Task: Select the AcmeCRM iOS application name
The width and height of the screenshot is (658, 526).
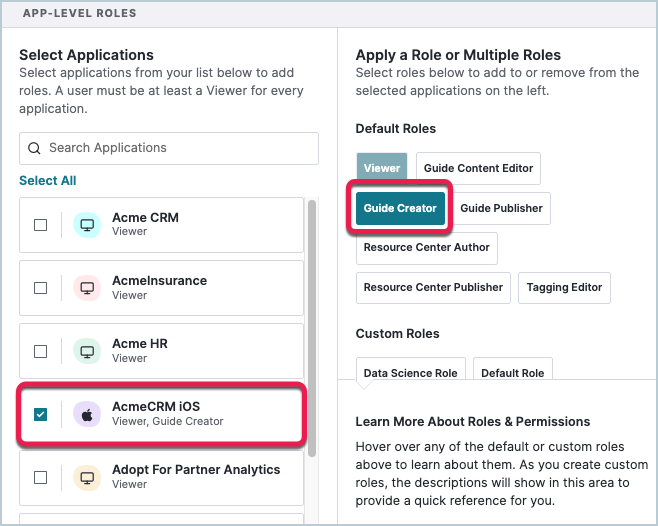Action: 156,406
